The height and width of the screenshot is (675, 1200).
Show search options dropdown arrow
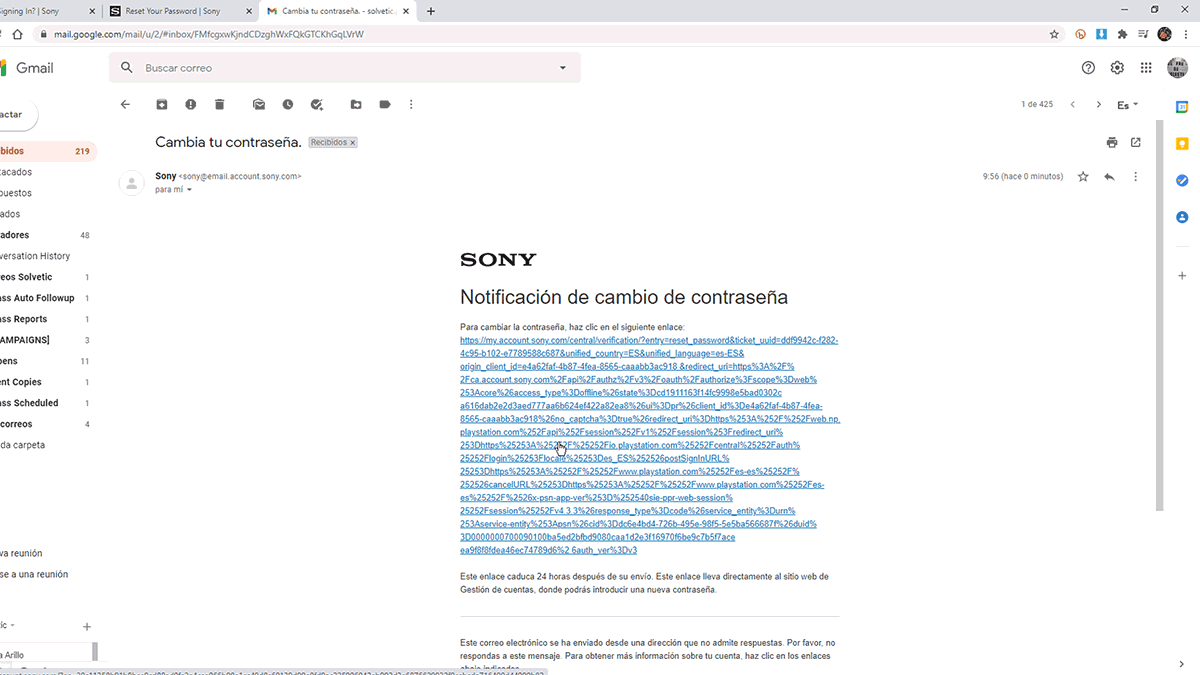coord(563,68)
